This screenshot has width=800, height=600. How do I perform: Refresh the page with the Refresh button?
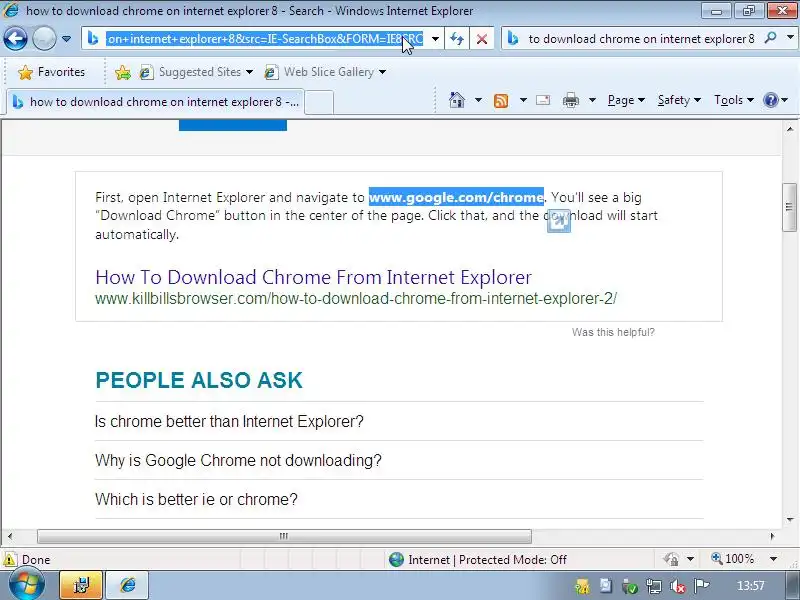click(457, 39)
